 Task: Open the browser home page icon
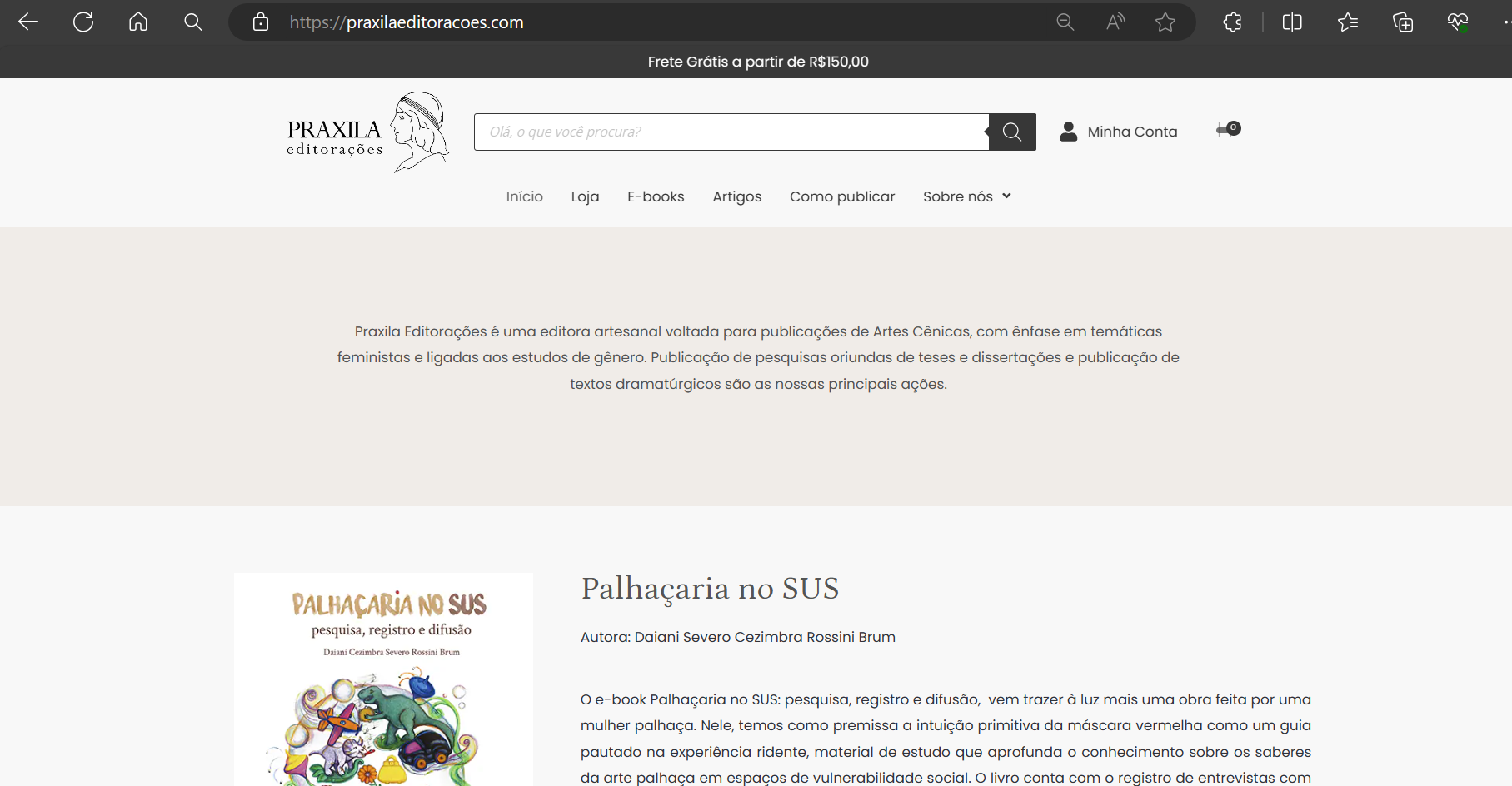(138, 22)
